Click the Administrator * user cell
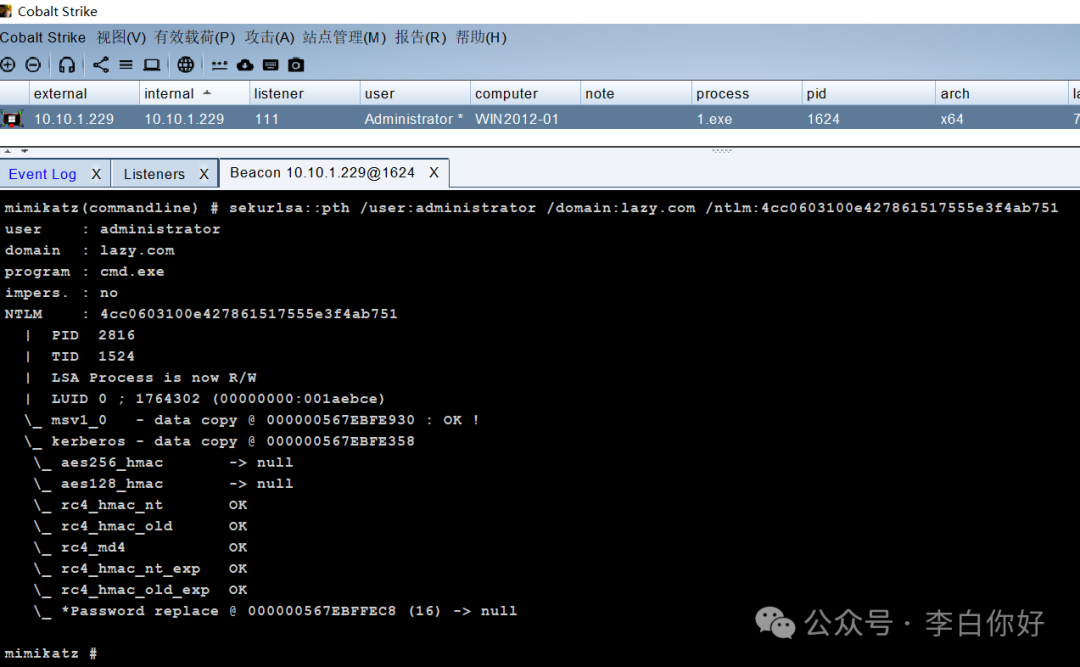The width and height of the screenshot is (1080, 667). pyautogui.click(x=413, y=119)
